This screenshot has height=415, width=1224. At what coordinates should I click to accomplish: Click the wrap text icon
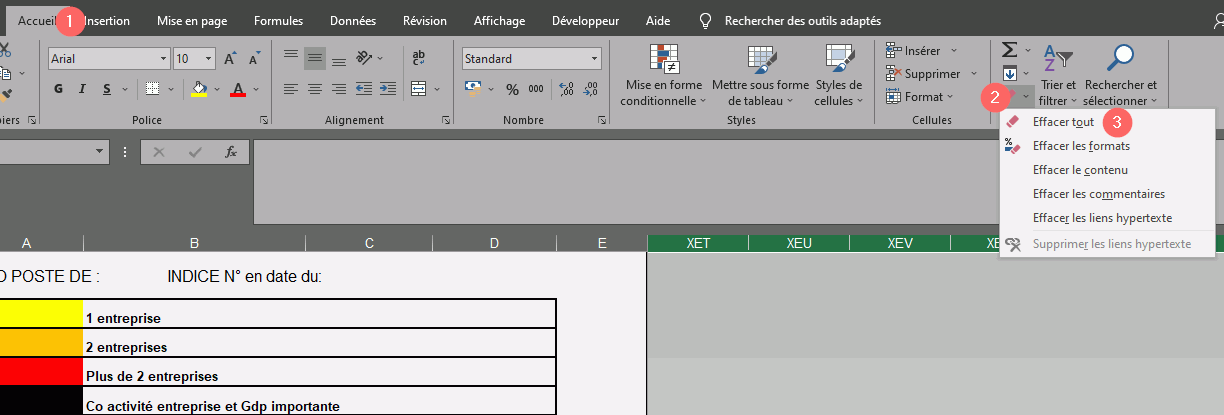pyautogui.click(x=419, y=58)
